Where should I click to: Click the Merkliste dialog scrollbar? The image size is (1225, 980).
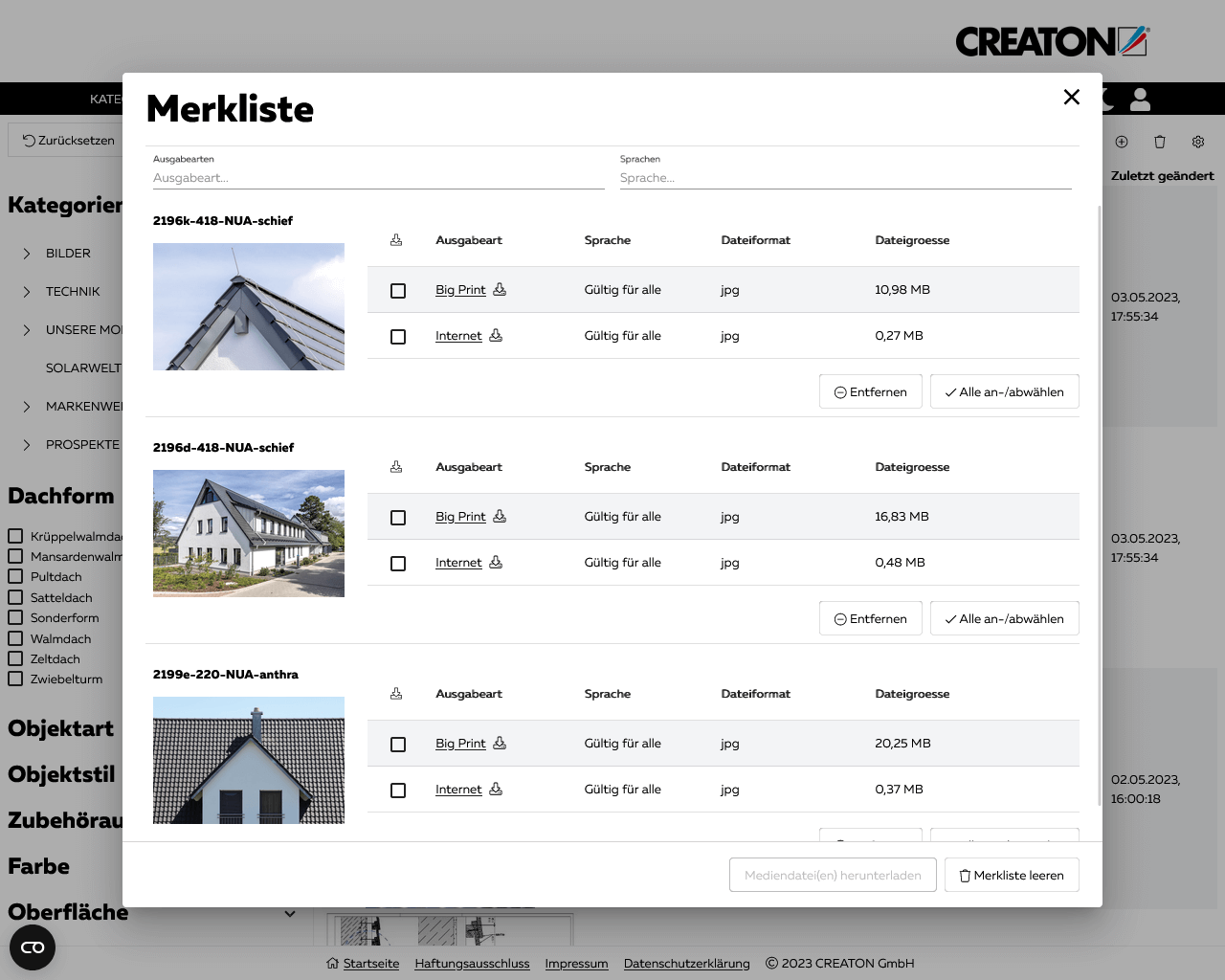[x=1099, y=505]
